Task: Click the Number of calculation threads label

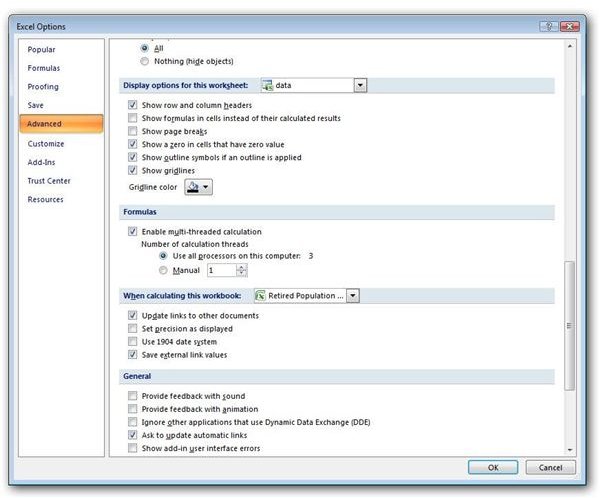Action: click(x=195, y=244)
